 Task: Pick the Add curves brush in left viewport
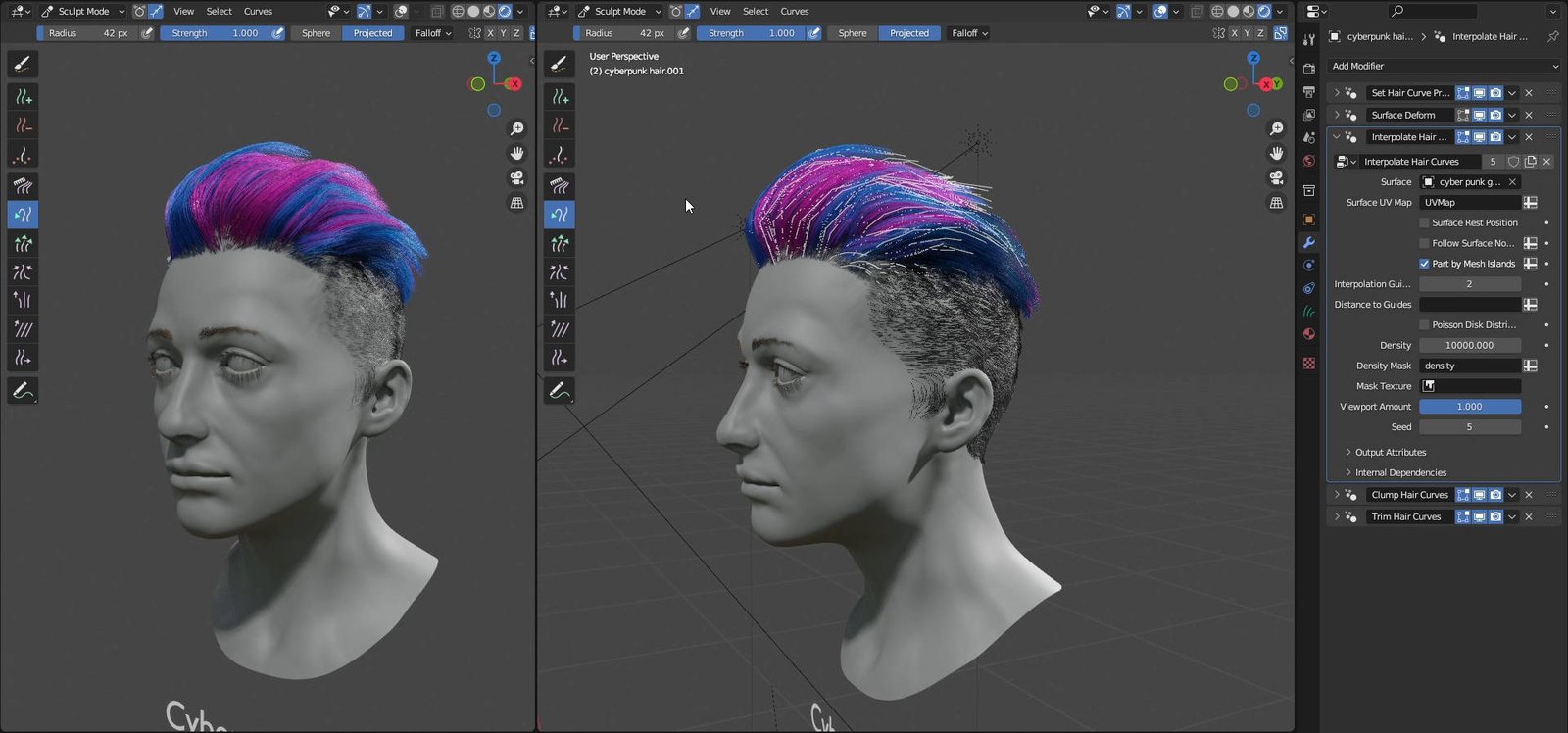pyautogui.click(x=23, y=97)
